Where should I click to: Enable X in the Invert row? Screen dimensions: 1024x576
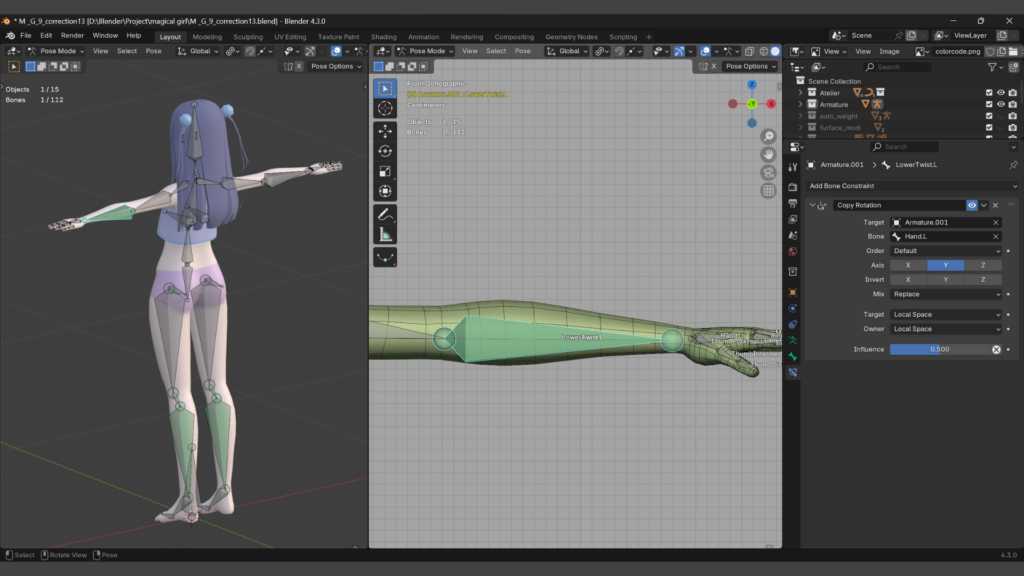click(907, 280)
